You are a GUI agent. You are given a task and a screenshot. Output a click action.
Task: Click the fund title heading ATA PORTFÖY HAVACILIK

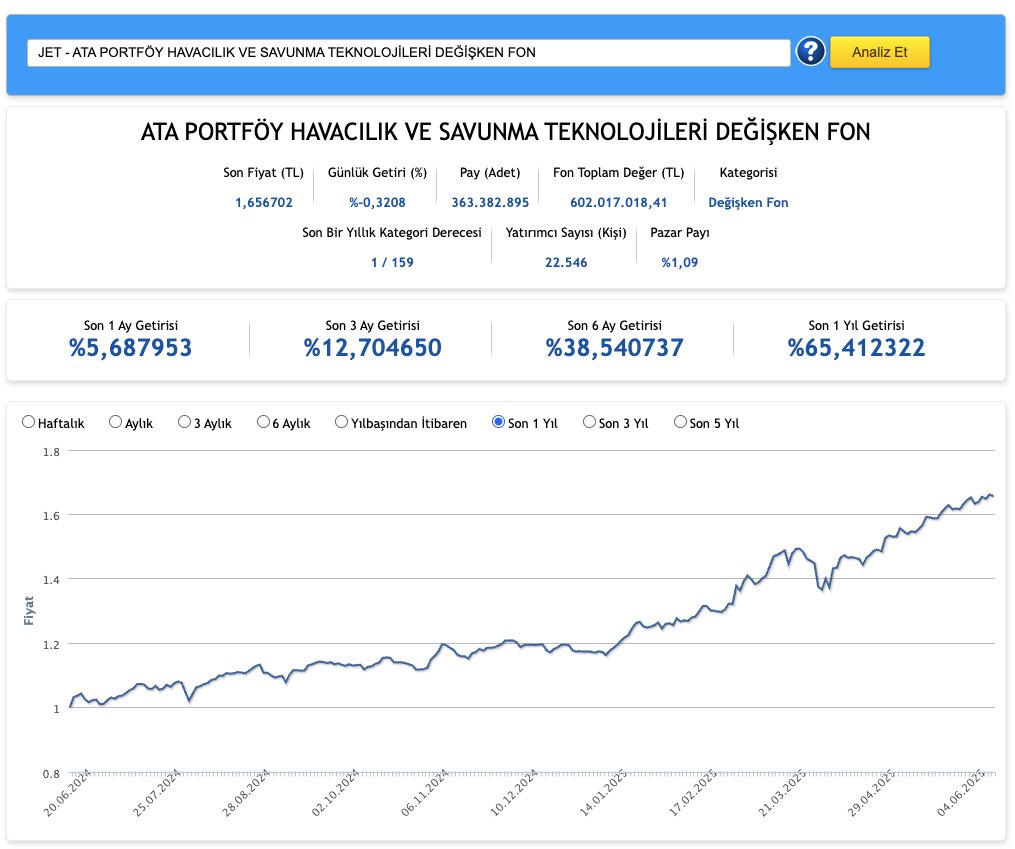click(x=506, y=132)
